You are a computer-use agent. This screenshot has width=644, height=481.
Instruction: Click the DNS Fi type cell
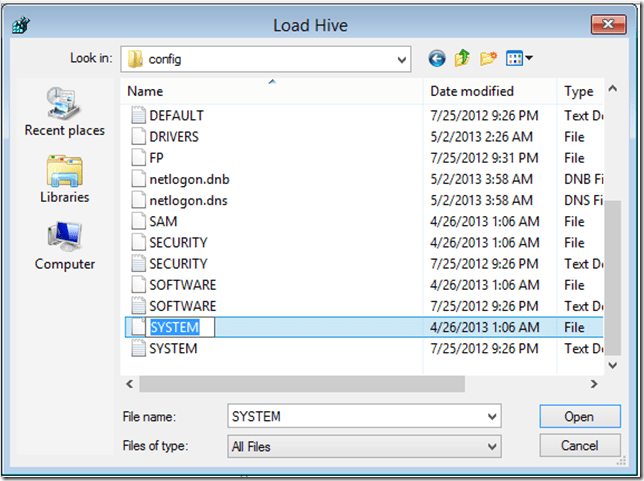point(584,200)
